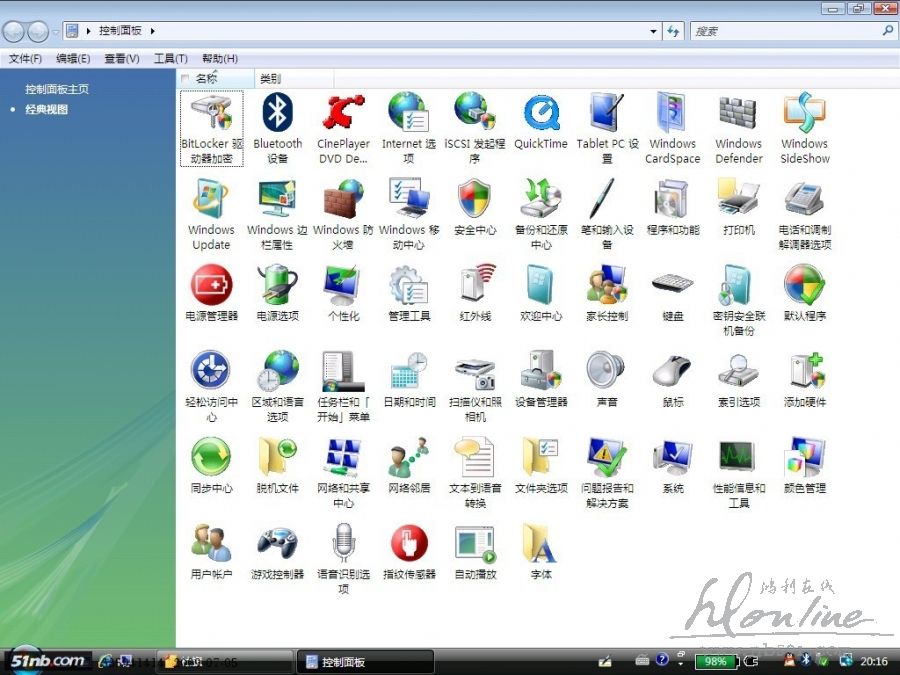
Task: Sort by the 类别 column header
Action: coord(270,79)
